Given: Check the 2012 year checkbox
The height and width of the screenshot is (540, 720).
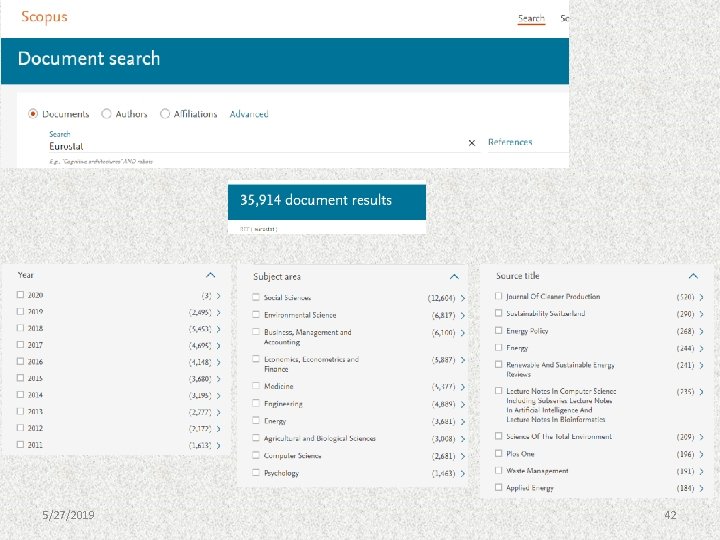Looking at the screenshot, I should pyautogui.click(x=20, y=428).
